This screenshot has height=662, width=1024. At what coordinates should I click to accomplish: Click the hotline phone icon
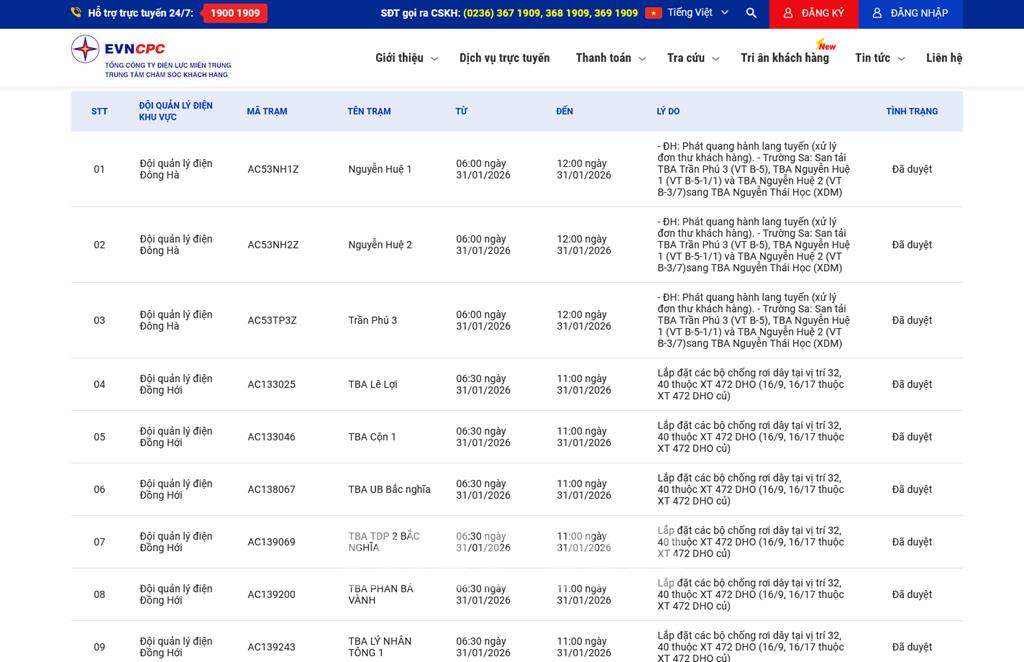(76, 13)
